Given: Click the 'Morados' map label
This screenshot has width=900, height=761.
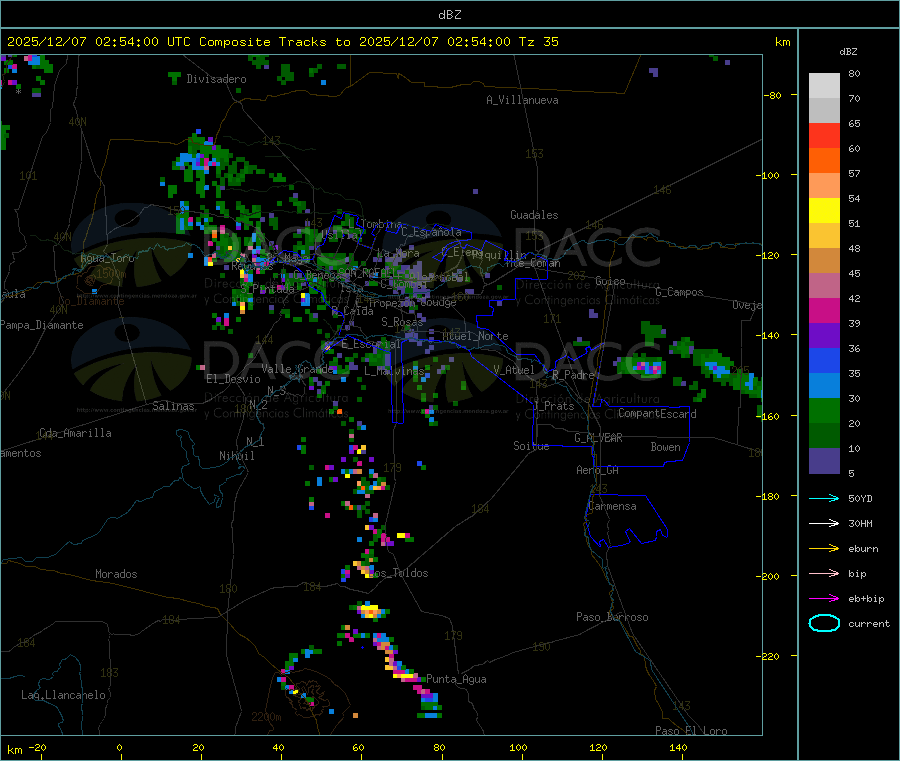Looking at the screenshot, I should 116,574.
